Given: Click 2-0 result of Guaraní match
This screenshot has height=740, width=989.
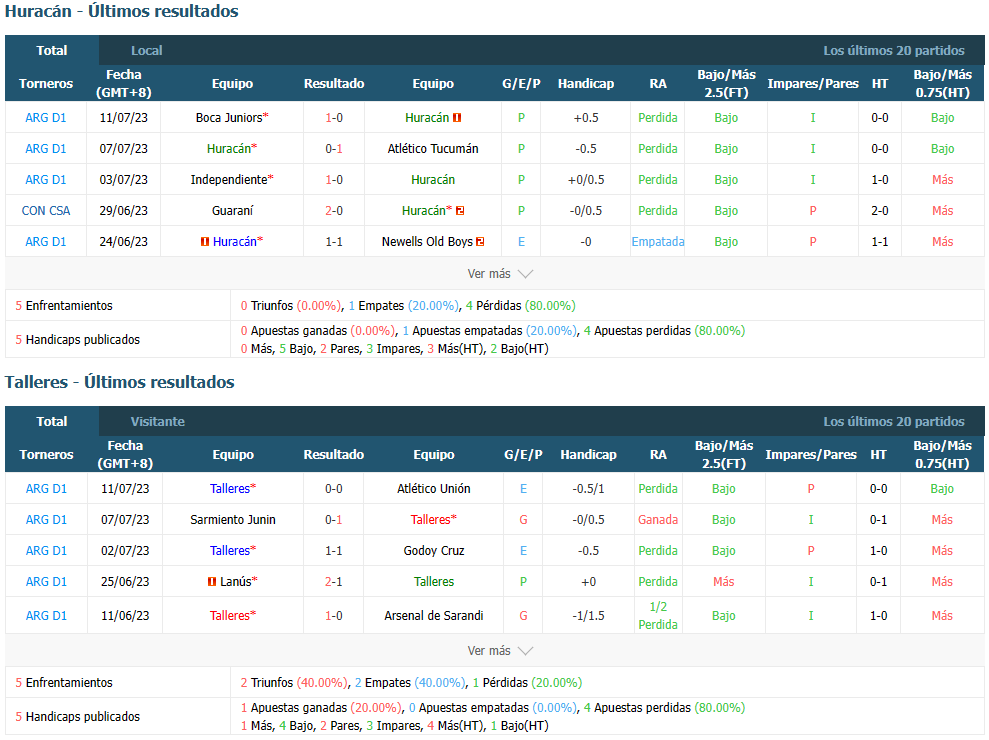Looking at the screenshot, I should [334, 211].
